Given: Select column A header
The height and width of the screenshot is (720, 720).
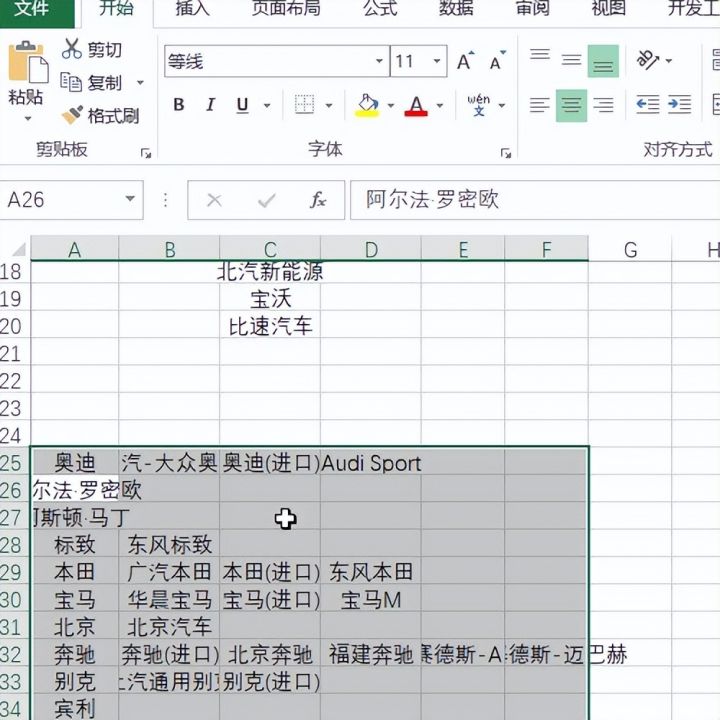Looking at the screenshot, I should coord(74,249).
